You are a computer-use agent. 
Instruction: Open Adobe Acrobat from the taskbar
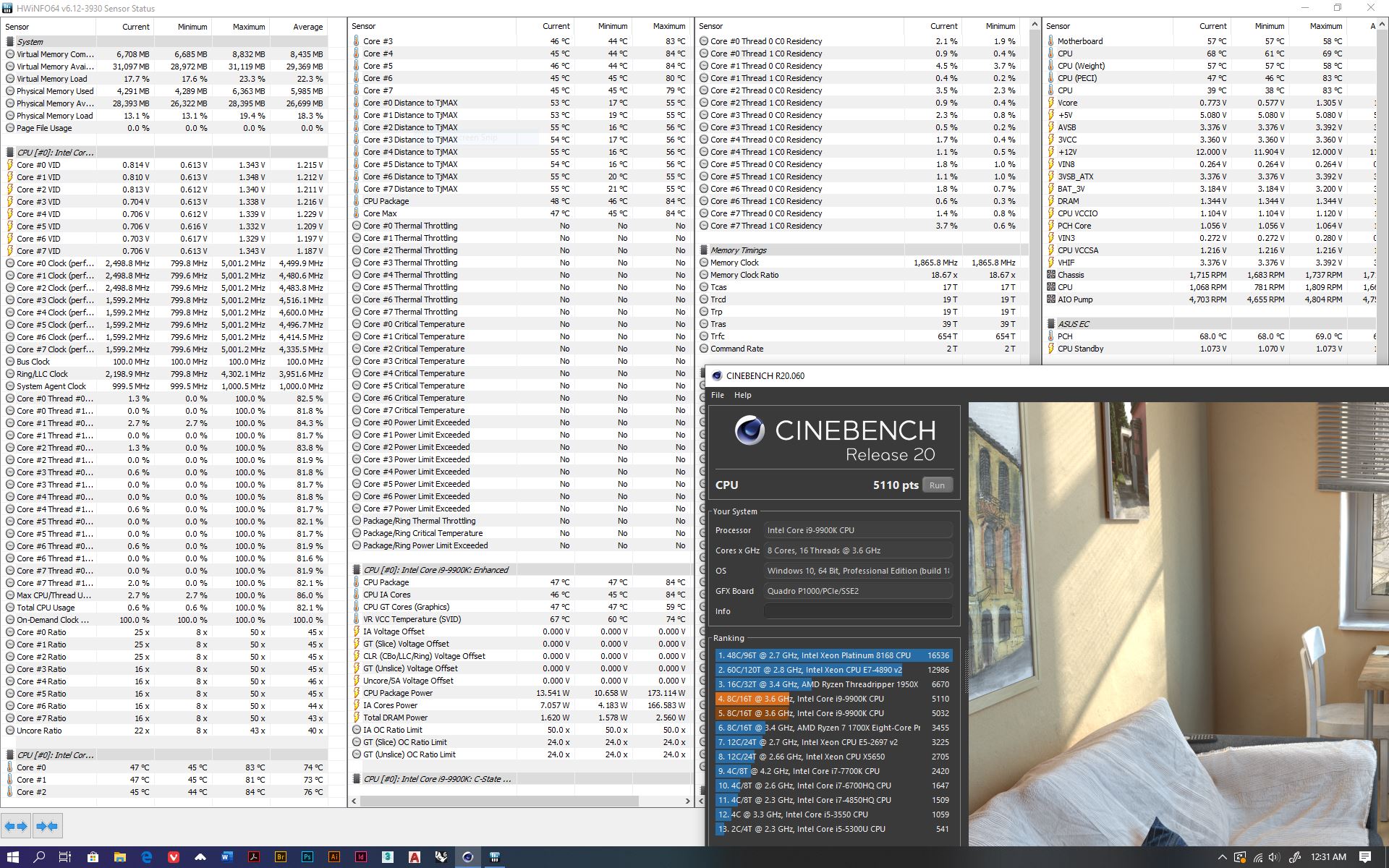coord(254,857)
